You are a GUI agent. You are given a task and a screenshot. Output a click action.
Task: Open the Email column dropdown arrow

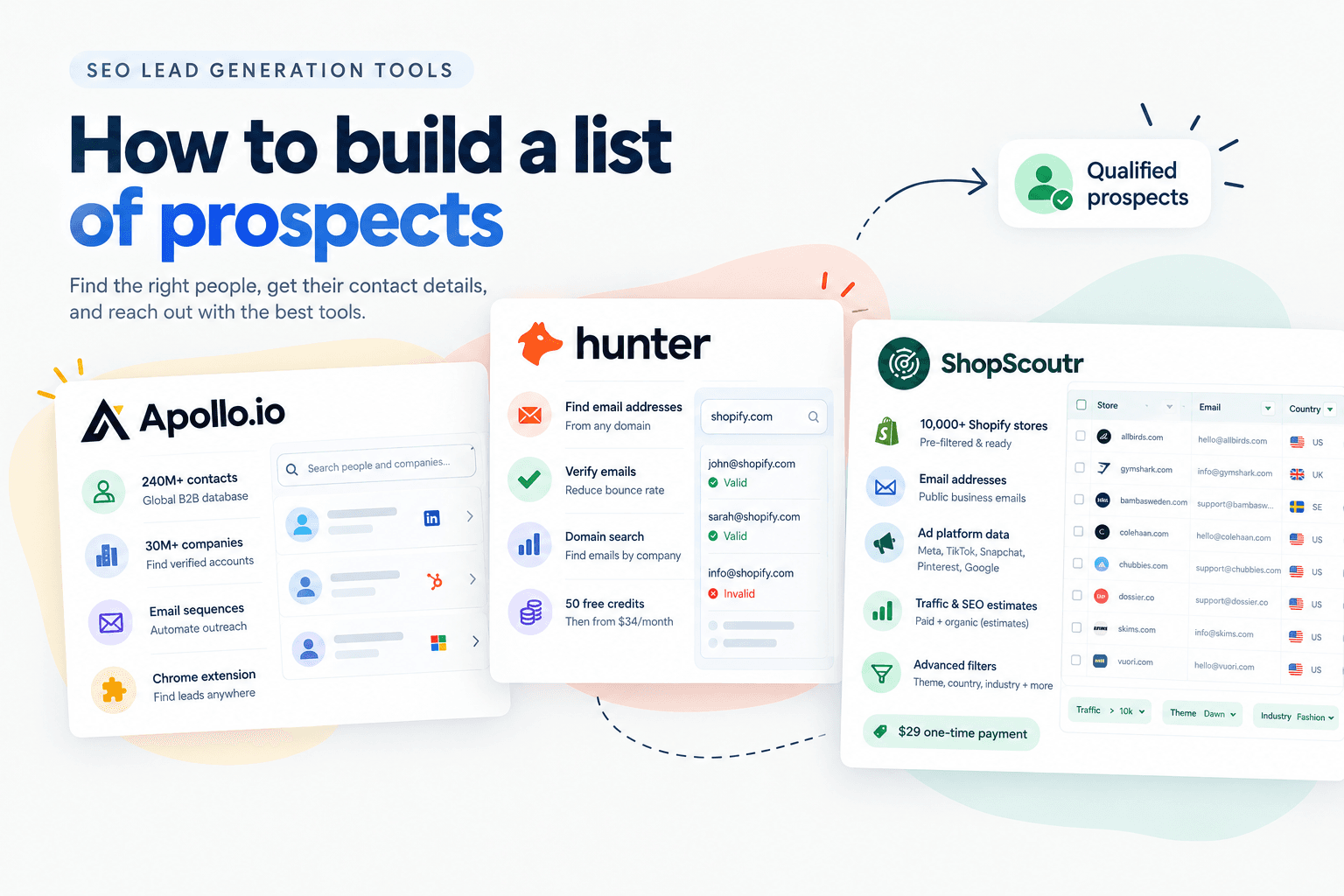coord(1268,409)
